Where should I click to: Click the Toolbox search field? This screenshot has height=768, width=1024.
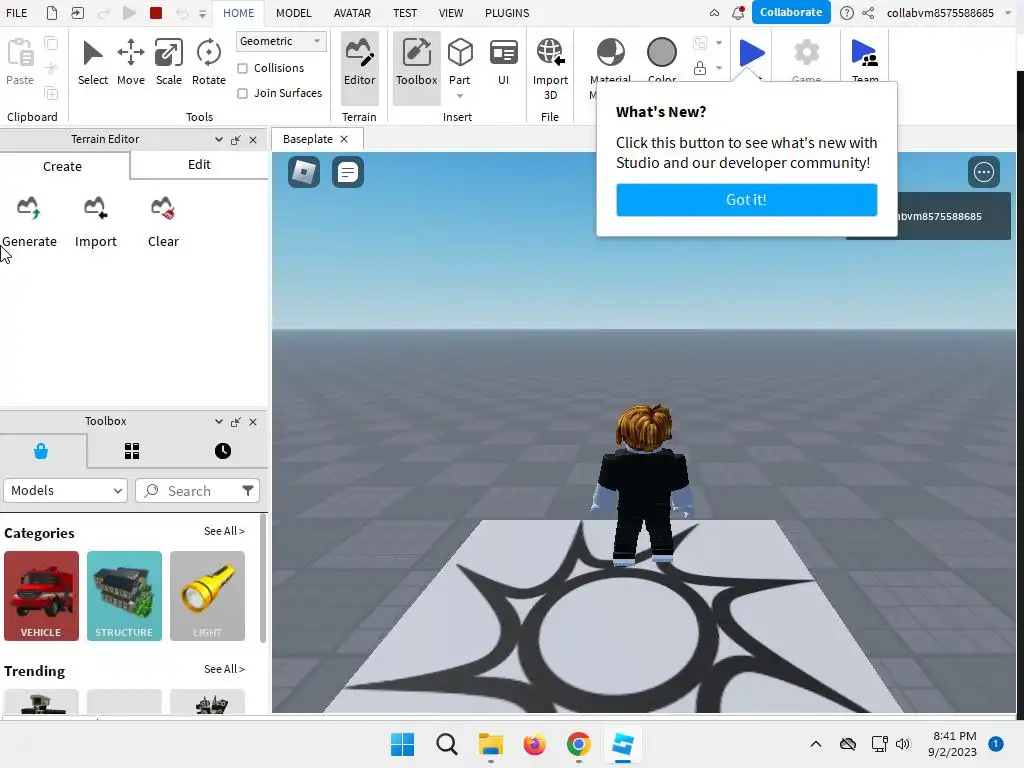click(197, 490)
